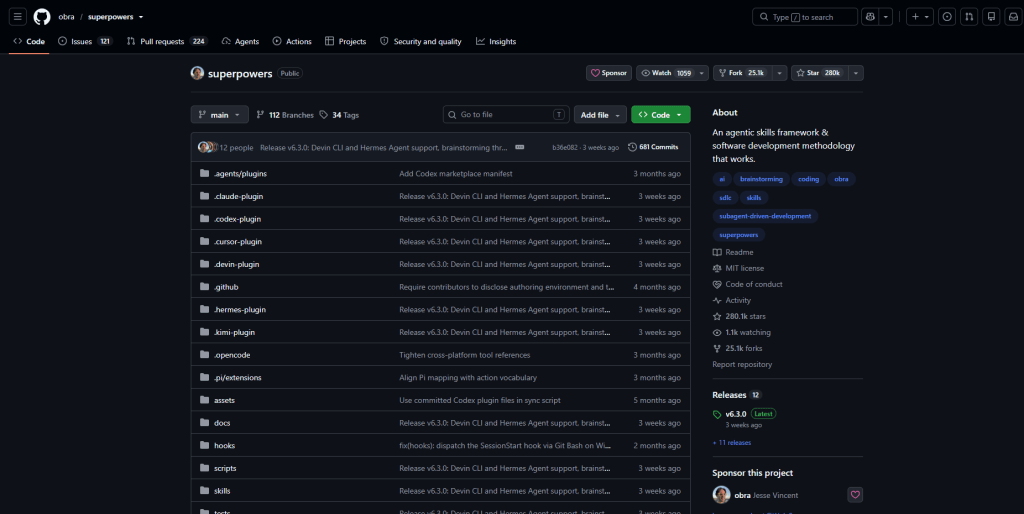Fork the superpowers repository
The height and width of the screenshot is (514, 1024).
(x=743, y=73)
